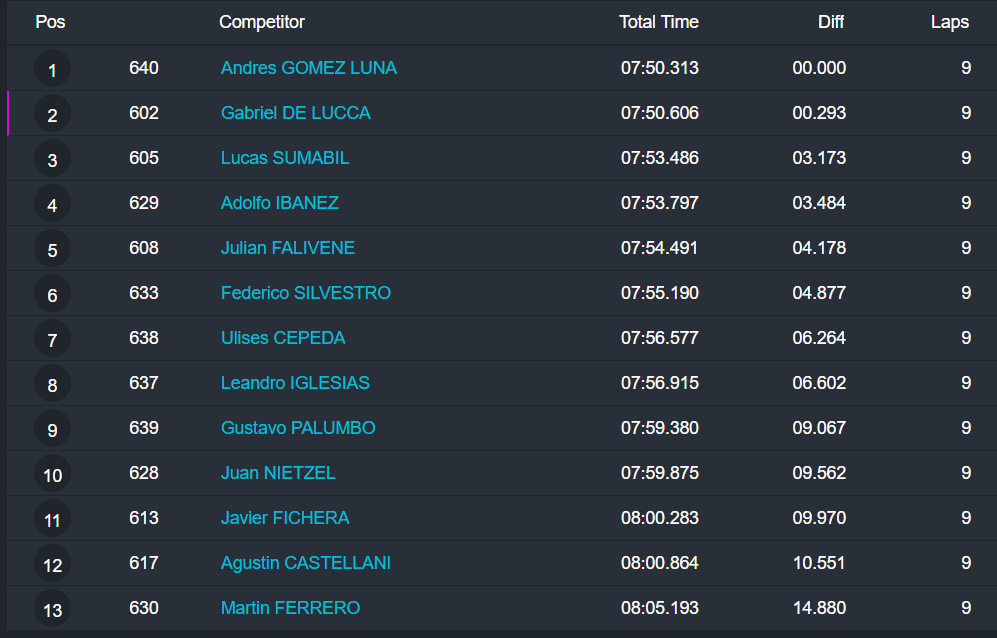Image resolution: width=997 pixels, height=638 pixels.
Task: Click car number 629 cell
Action: pos(144,203)
